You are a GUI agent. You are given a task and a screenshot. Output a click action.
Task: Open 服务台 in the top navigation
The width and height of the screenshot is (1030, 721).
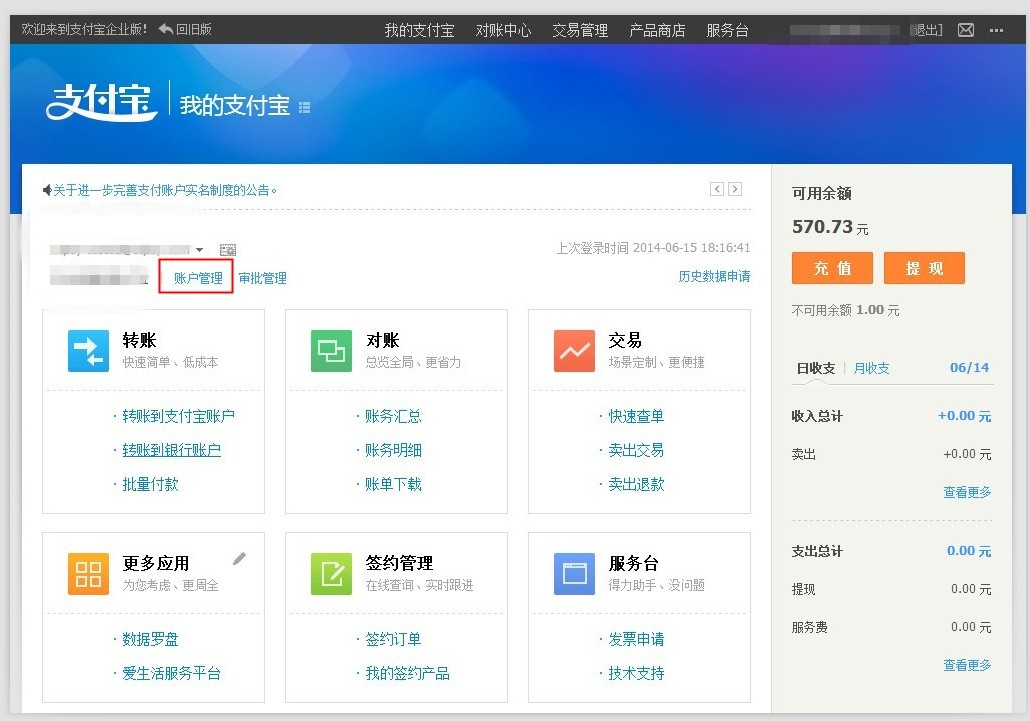click(727, 30)
